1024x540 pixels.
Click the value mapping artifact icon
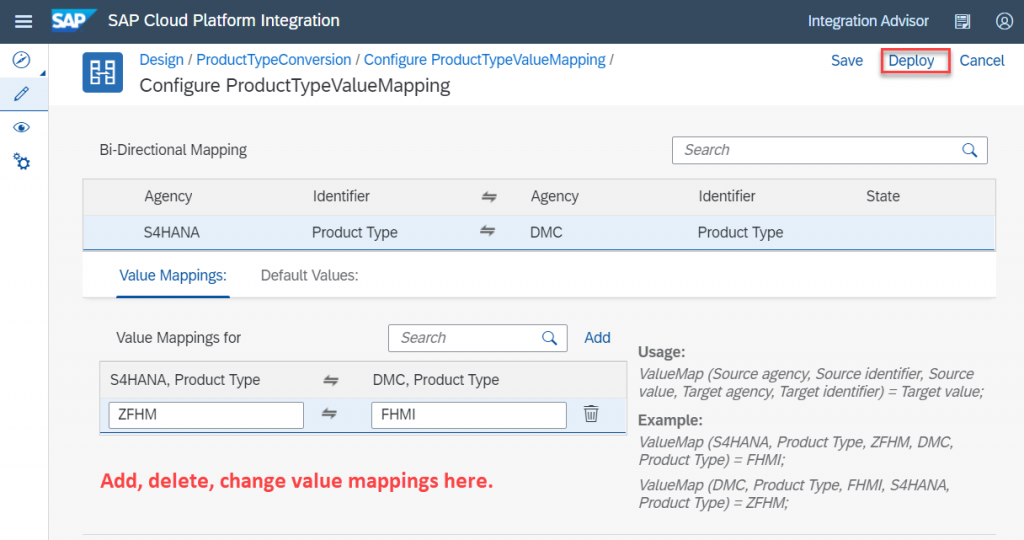pyautogui.click(x=103, y=72)
